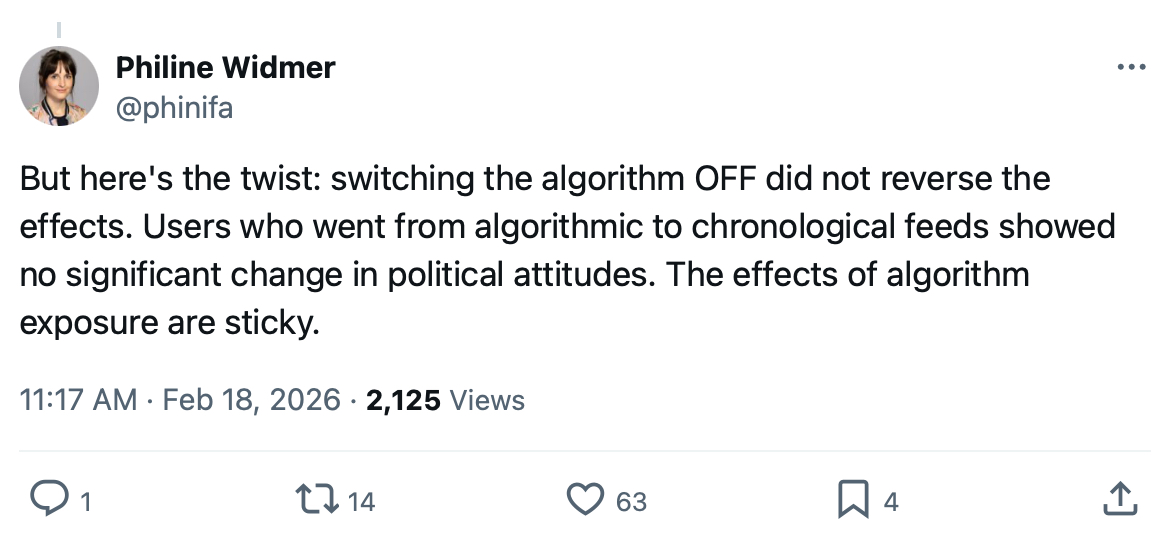Viewport: 1164px width, 546px height.
Task: Click the bookmark count of 4
Action: tap(891, 502)
